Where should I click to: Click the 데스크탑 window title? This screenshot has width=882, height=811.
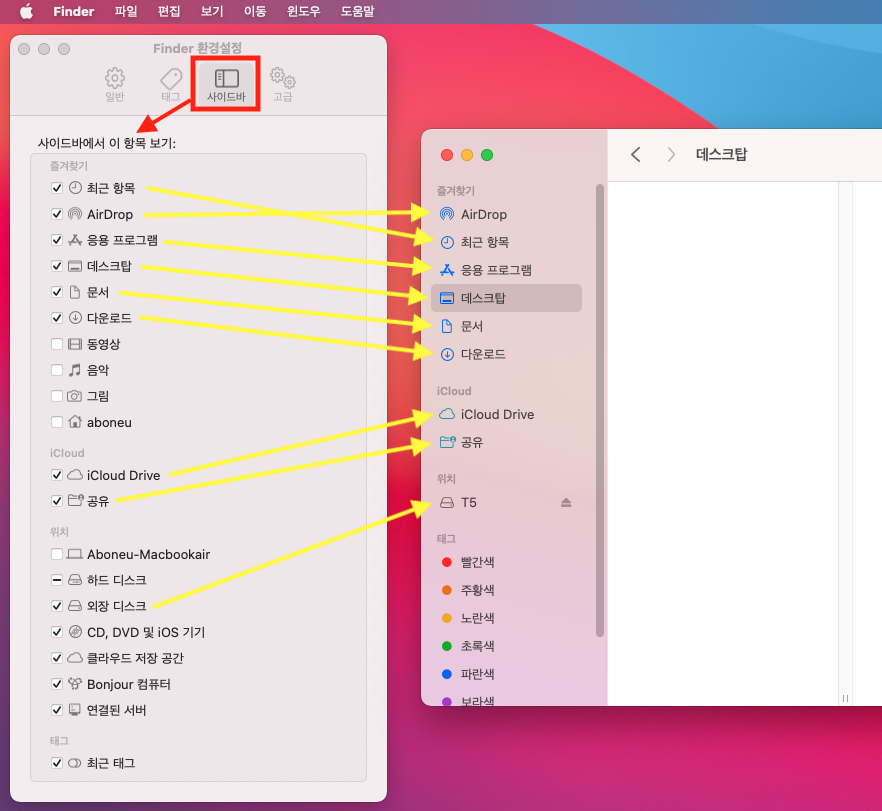(722, 154)
